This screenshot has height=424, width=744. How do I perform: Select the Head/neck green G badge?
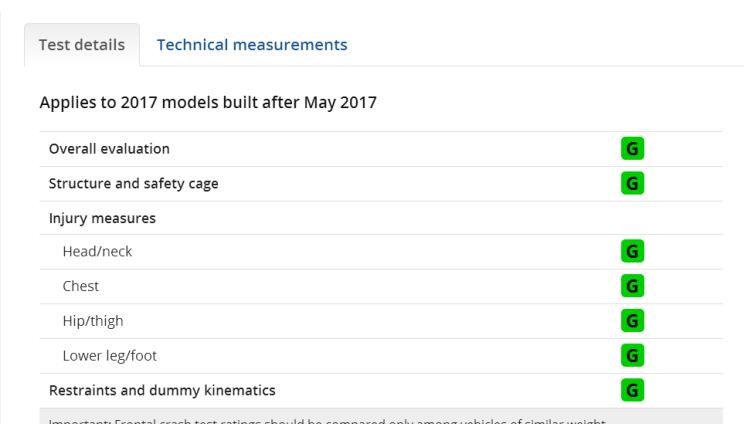point(632,251)
